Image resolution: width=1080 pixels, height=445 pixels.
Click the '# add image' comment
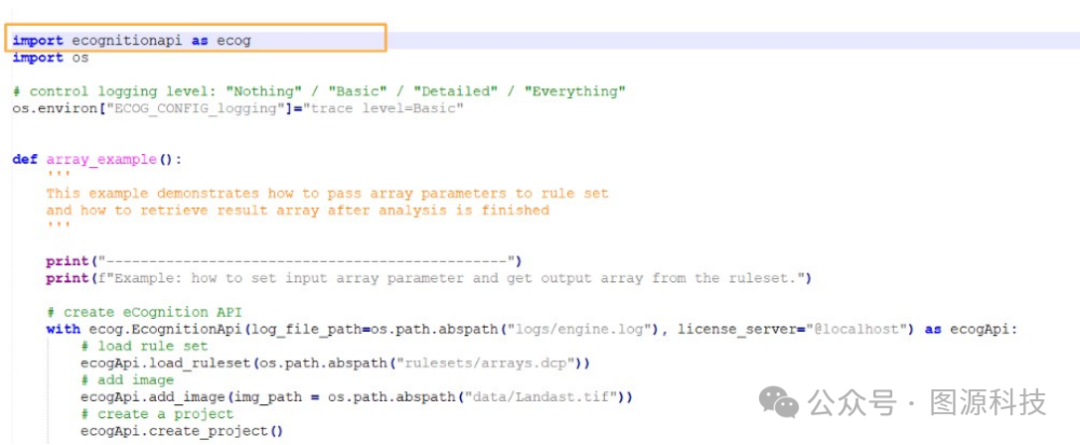127,380
